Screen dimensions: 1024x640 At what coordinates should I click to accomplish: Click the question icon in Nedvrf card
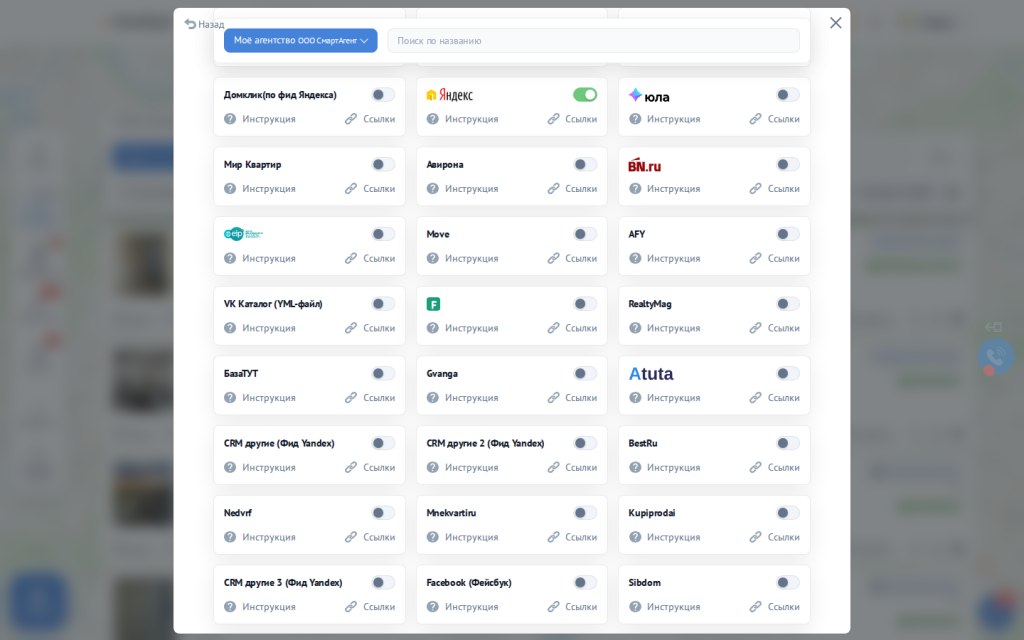(230, 537)
